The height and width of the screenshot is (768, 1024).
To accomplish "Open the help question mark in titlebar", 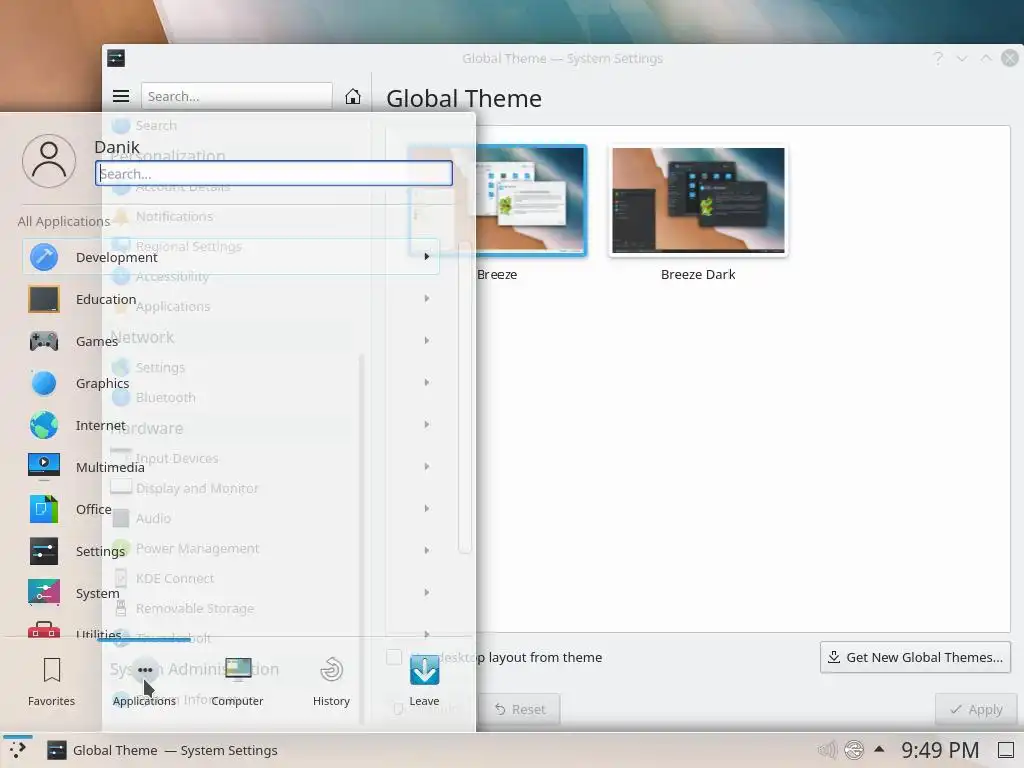I will point(938,58).
